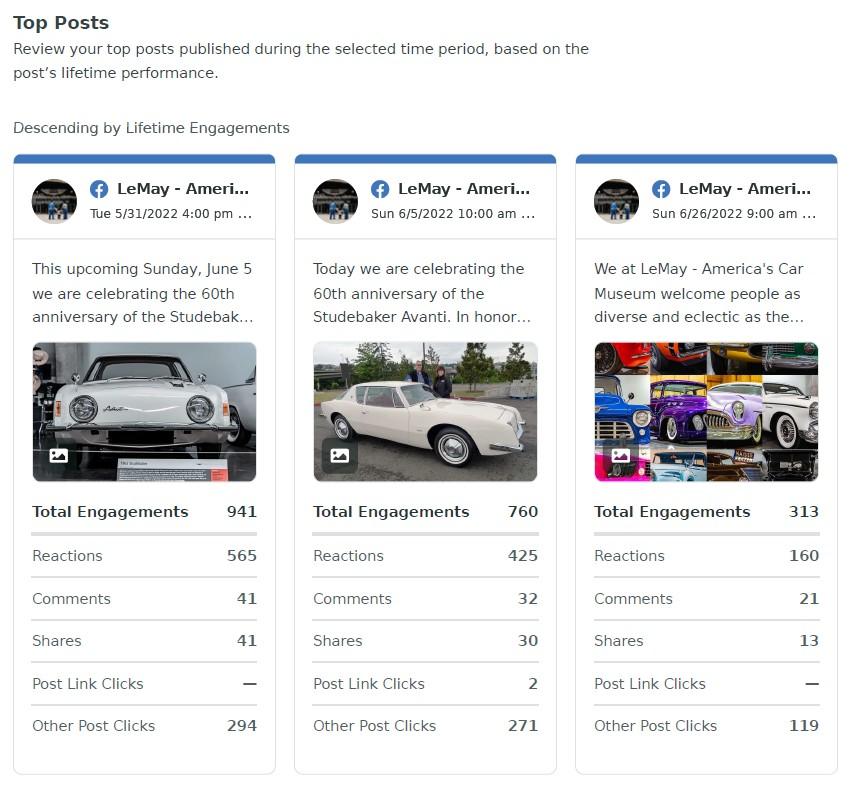The height and width of the screenshot is (789, 859).
Task: Open profile avatar on the first post card
Action: (54, 201)
